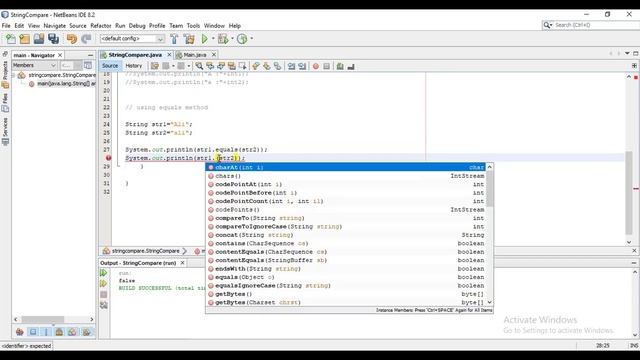Choose concat(String string) from the completion list
640x360 pixels.
coord(346,235)
